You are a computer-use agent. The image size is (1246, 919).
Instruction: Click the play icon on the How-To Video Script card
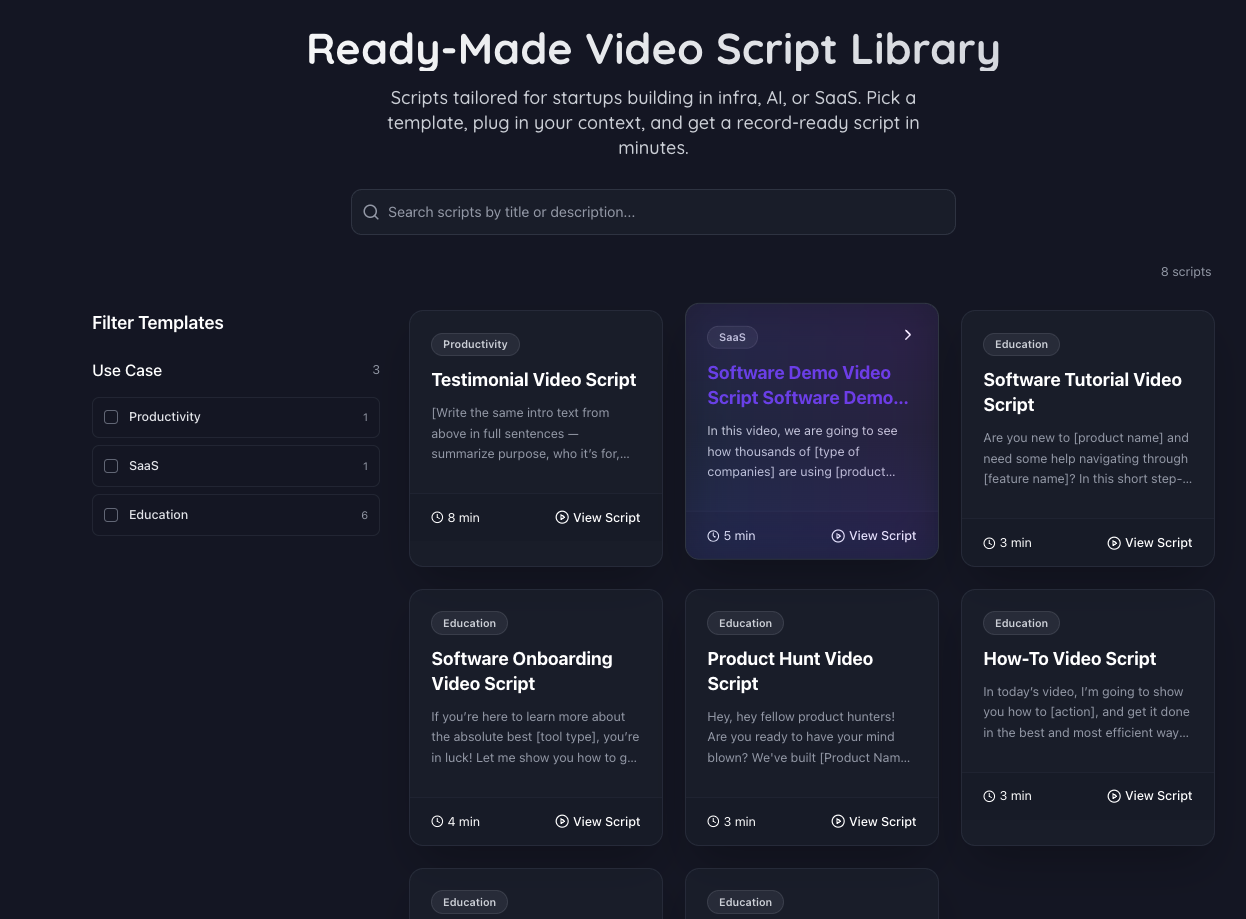click(x=1113, y=795)
